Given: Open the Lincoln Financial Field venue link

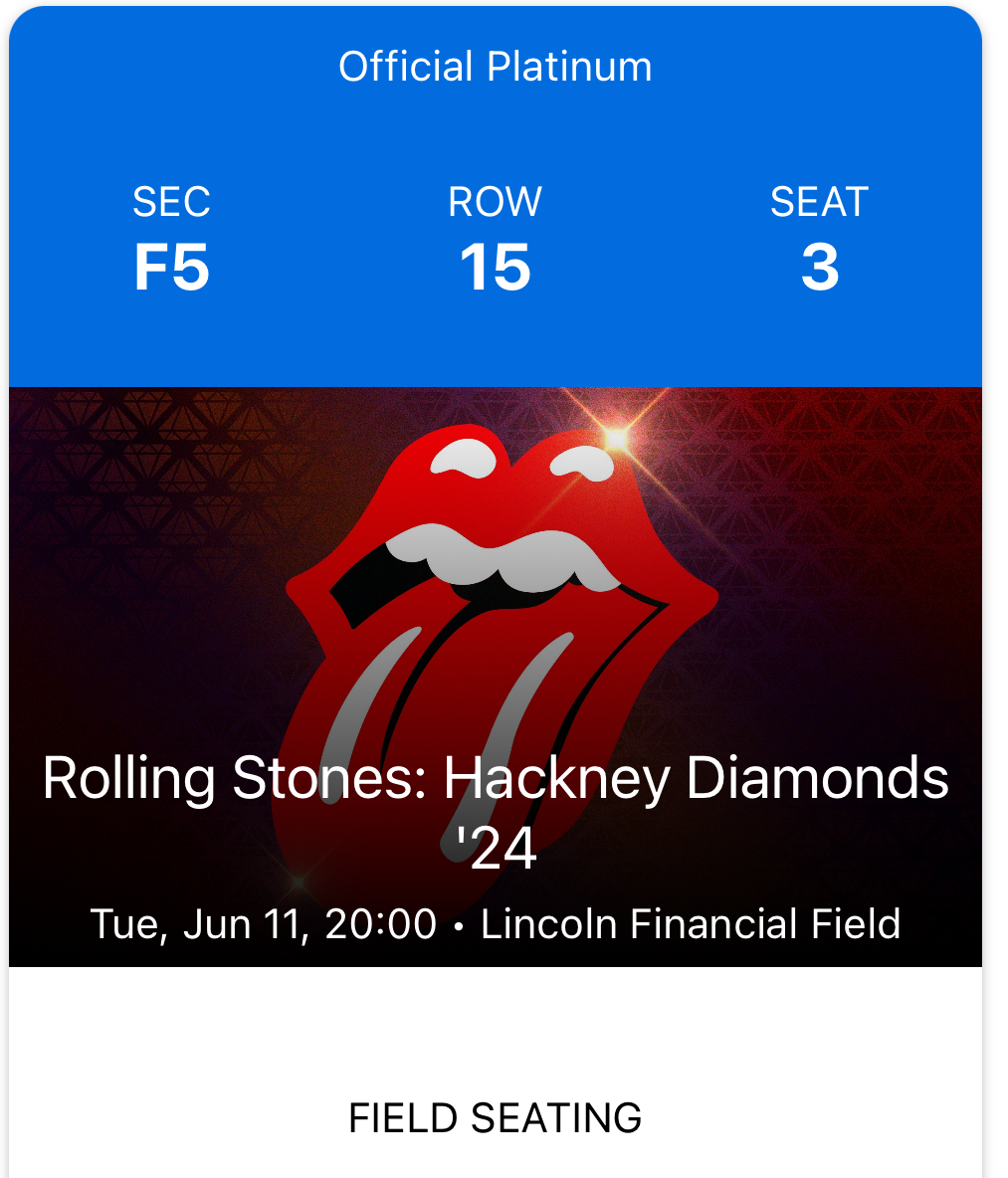Looking at the screenshot, I should coord(691,924).
